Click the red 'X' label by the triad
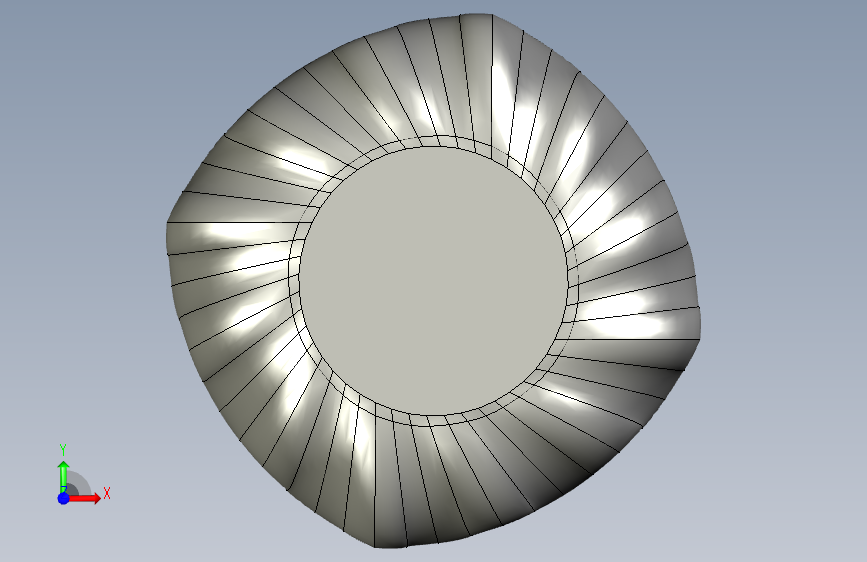This screenshot has width=867, height=562. 107,493
